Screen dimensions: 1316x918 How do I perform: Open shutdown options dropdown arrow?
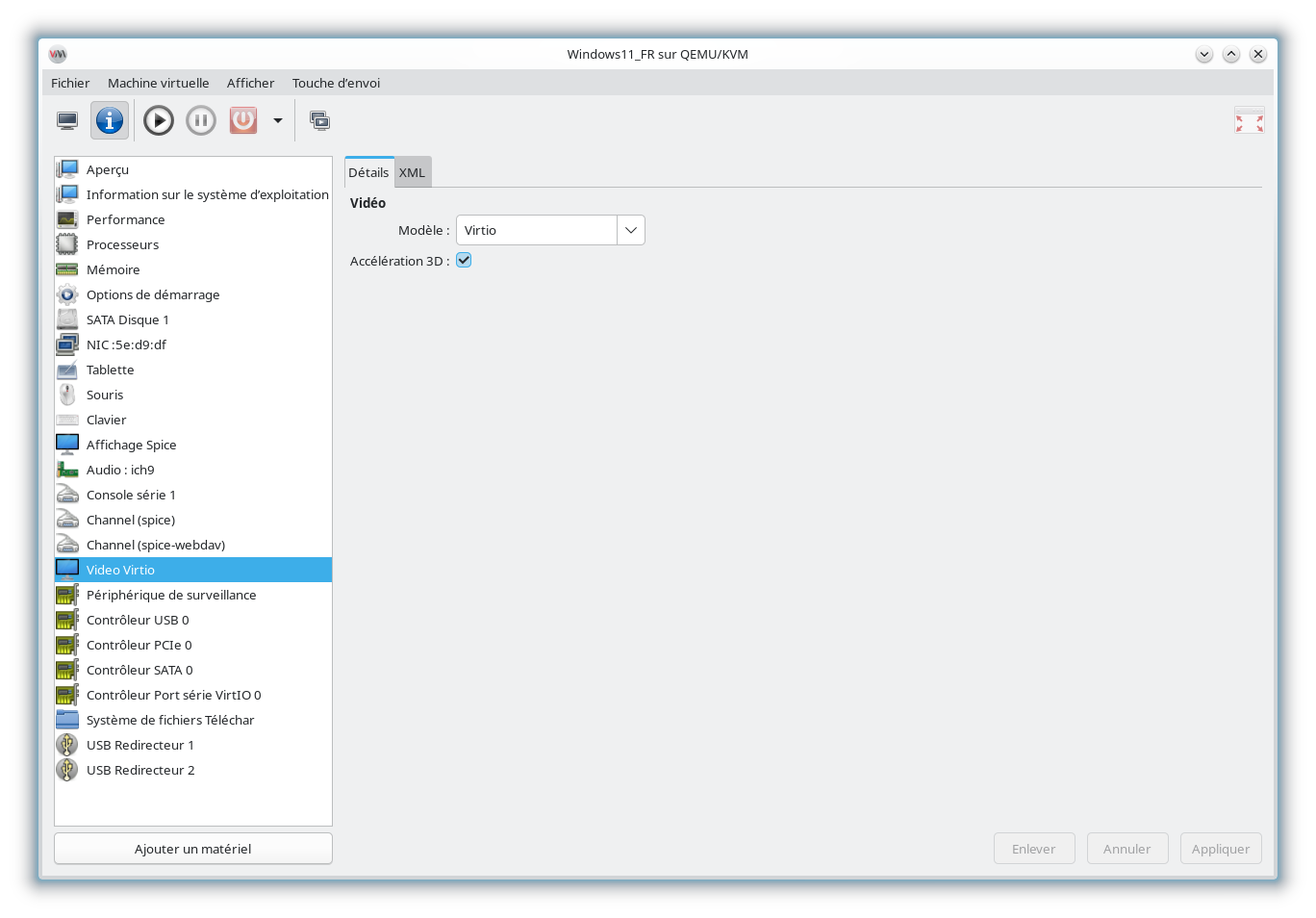click(x=278, y=120)
